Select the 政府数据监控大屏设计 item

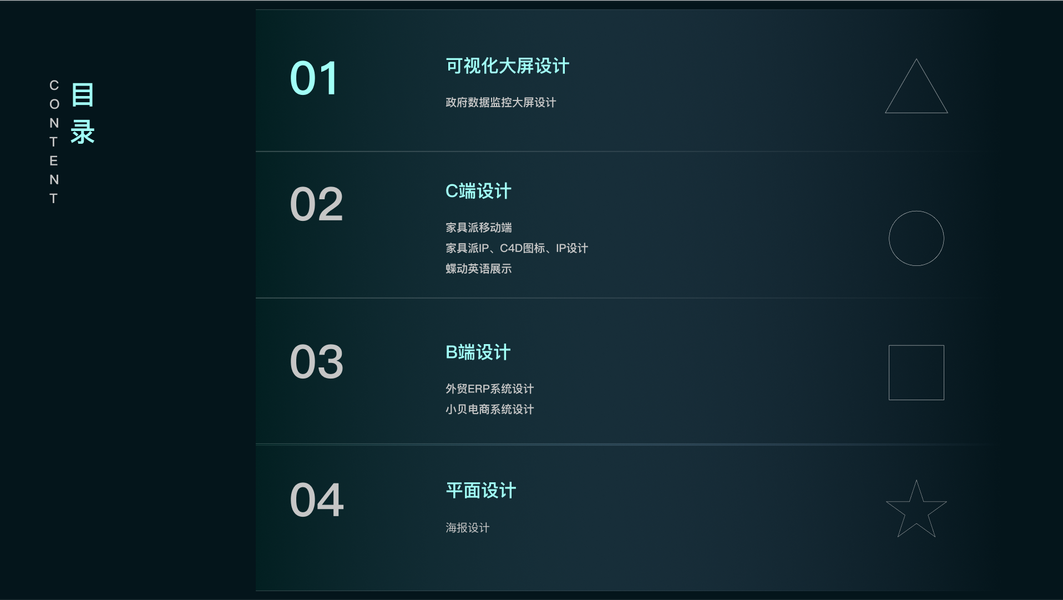point(501,102)
